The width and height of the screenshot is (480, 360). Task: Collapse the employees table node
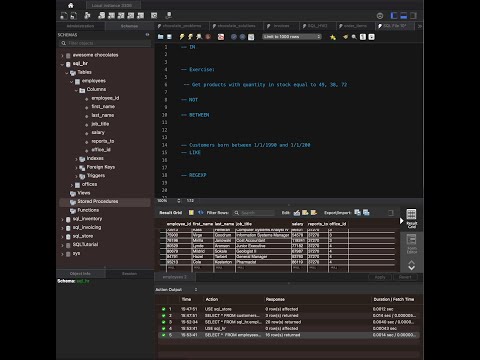[72, 81]
